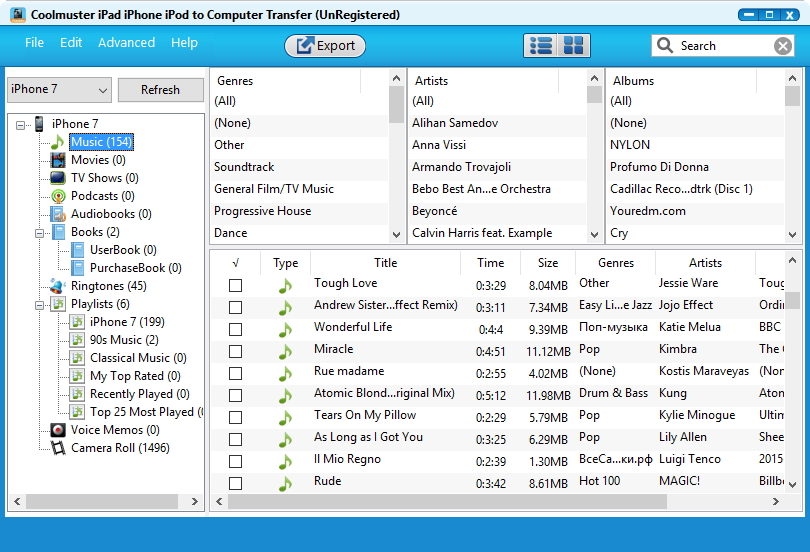Image resolution: width=810 pixels, height=552 pixels.
Task: Check the box for Tough Love
Action: [x=235, y=285]
